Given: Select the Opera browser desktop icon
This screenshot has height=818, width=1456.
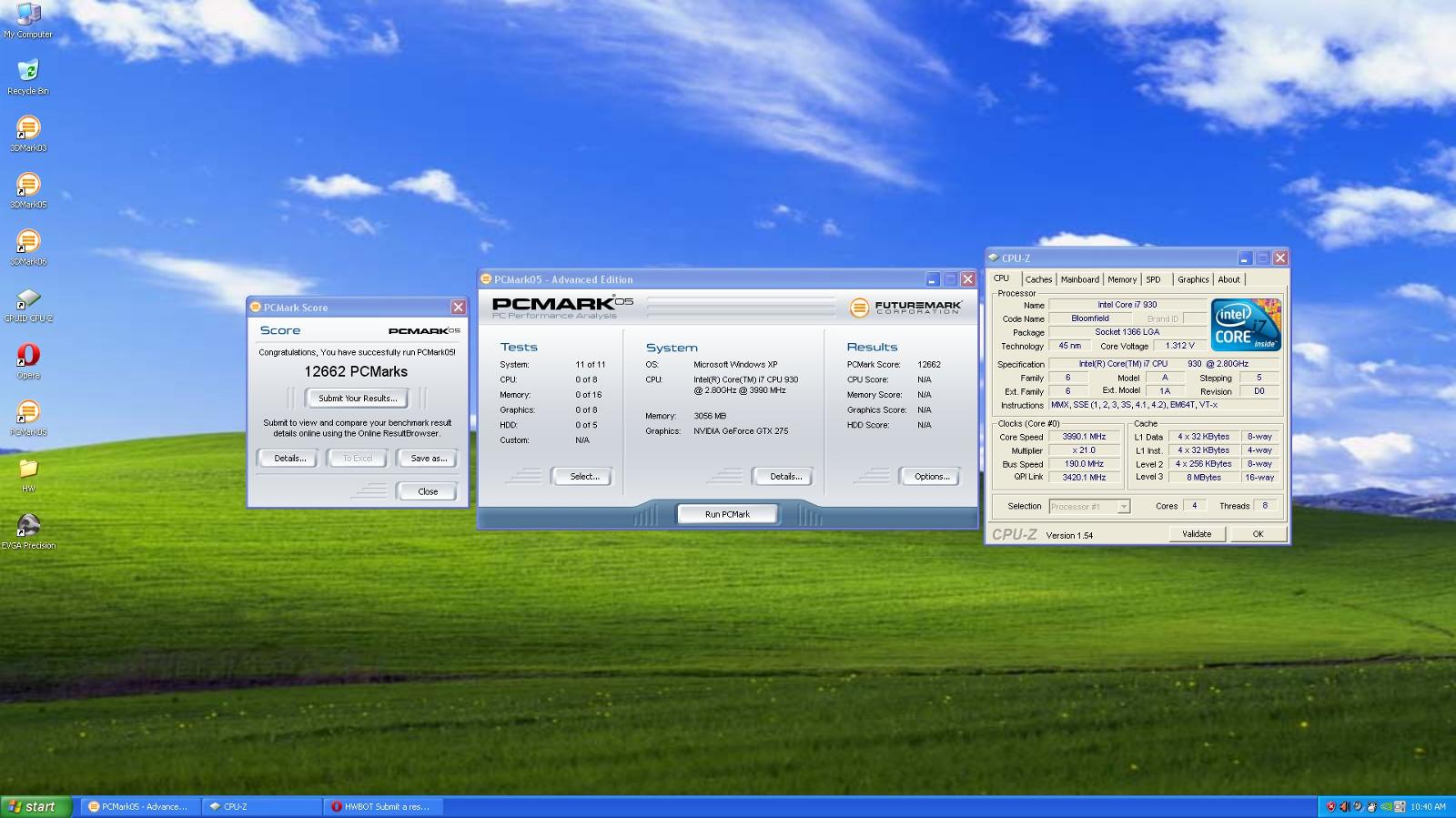Looking at the screenshot, I should click(x=28, y=360).
